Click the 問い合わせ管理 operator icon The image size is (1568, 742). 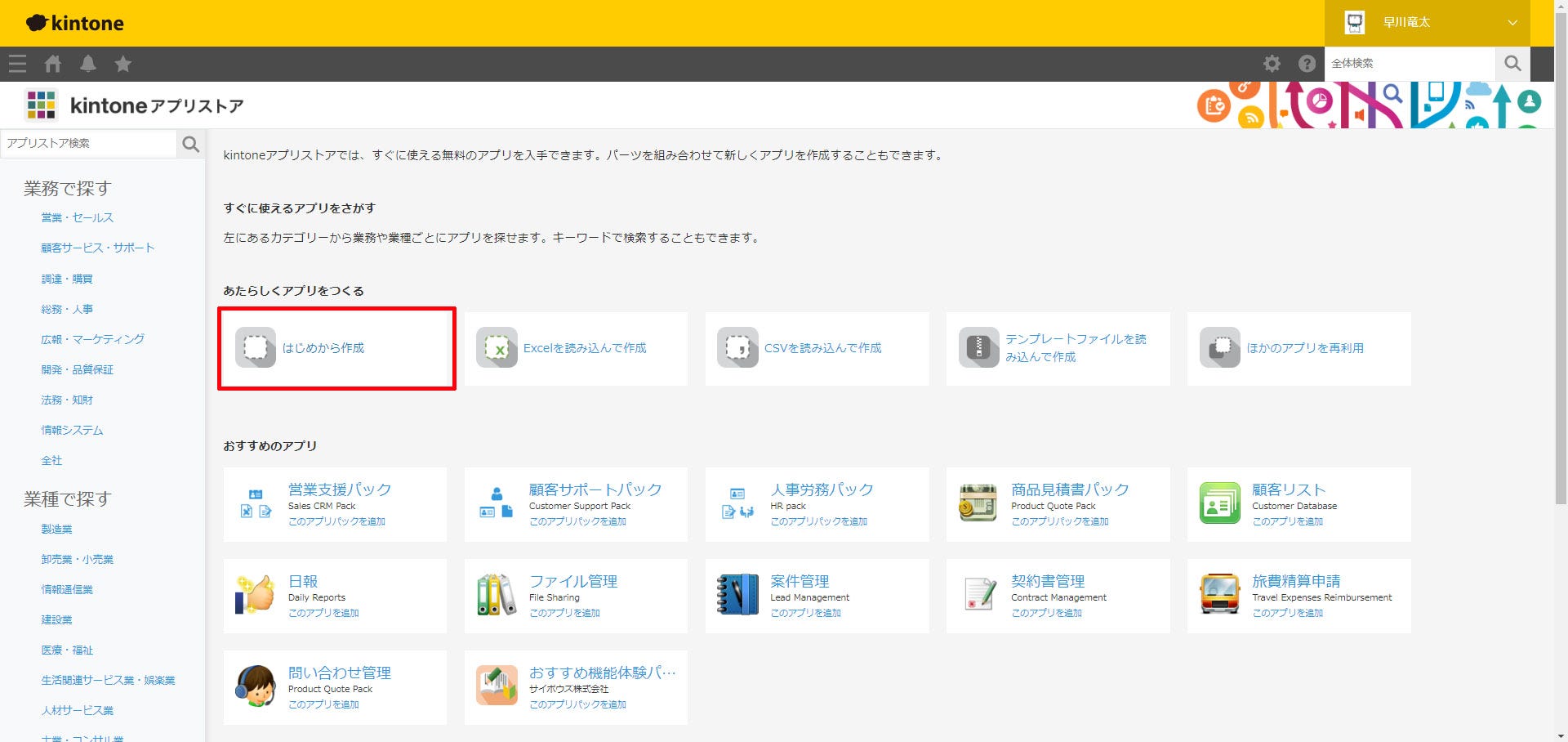256,686
